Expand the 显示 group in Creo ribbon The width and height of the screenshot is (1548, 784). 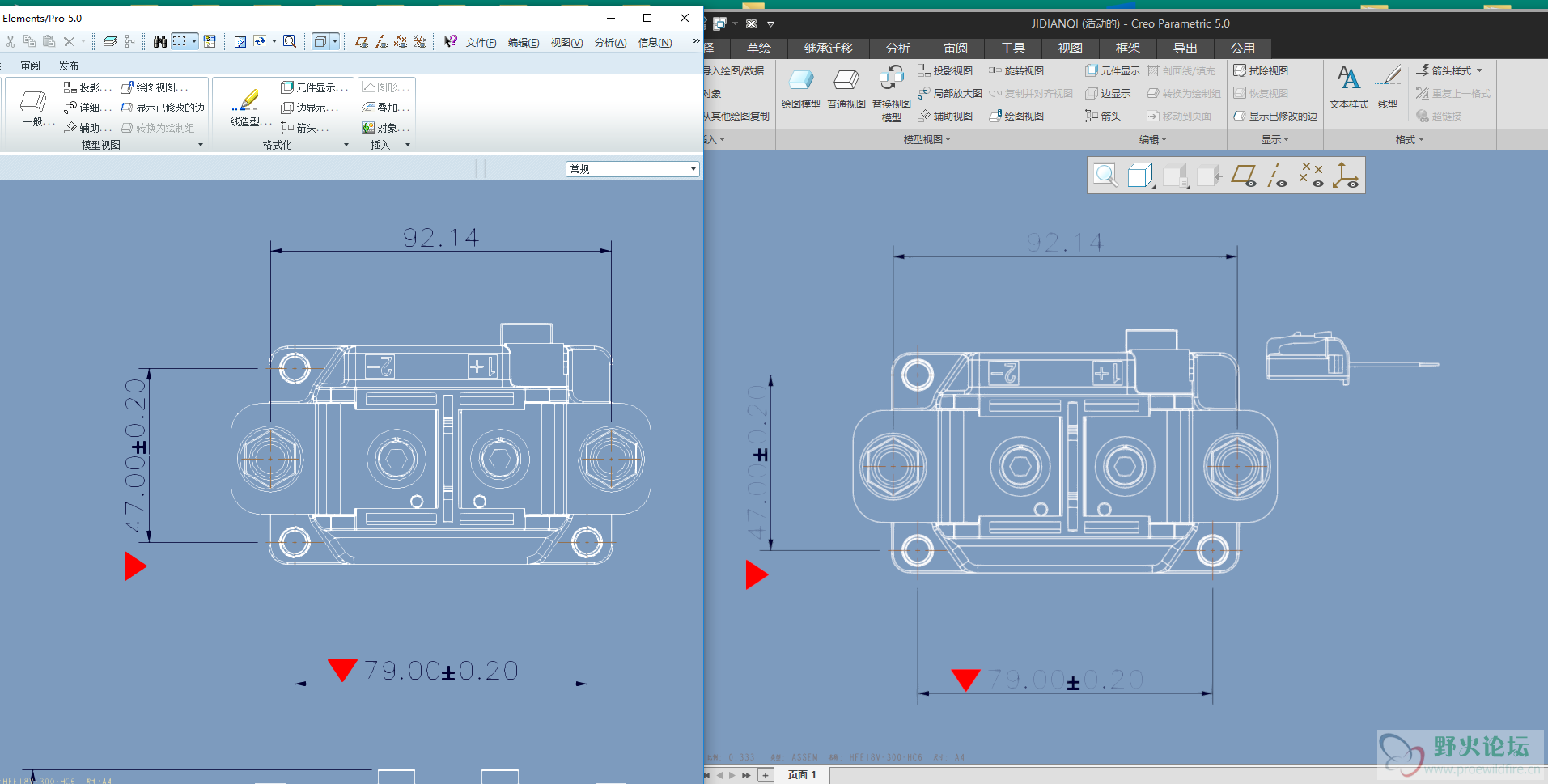click(x=1275, y=139)
